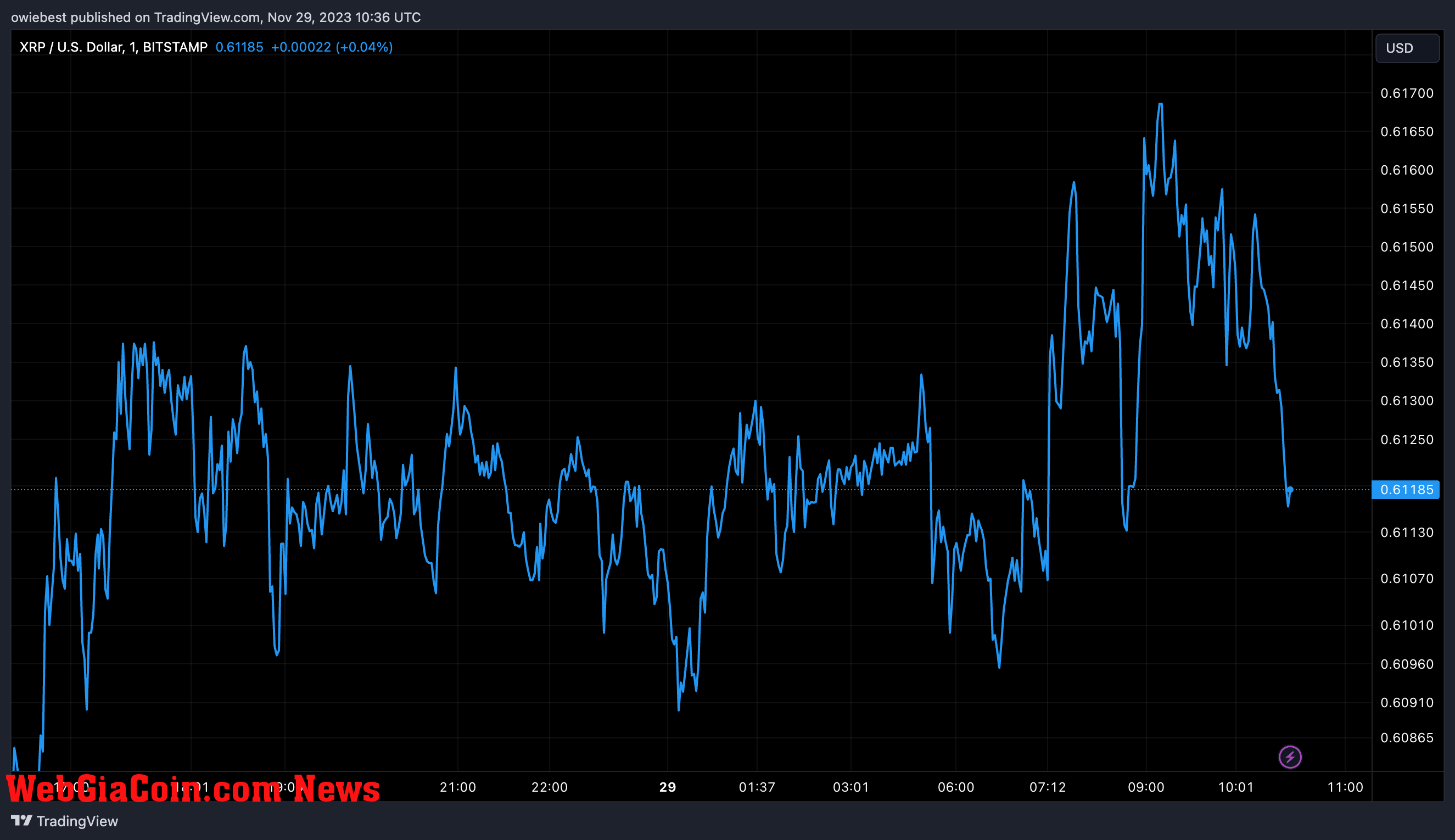Click the purple lightning bolt icon

[x=1290, y=757]
